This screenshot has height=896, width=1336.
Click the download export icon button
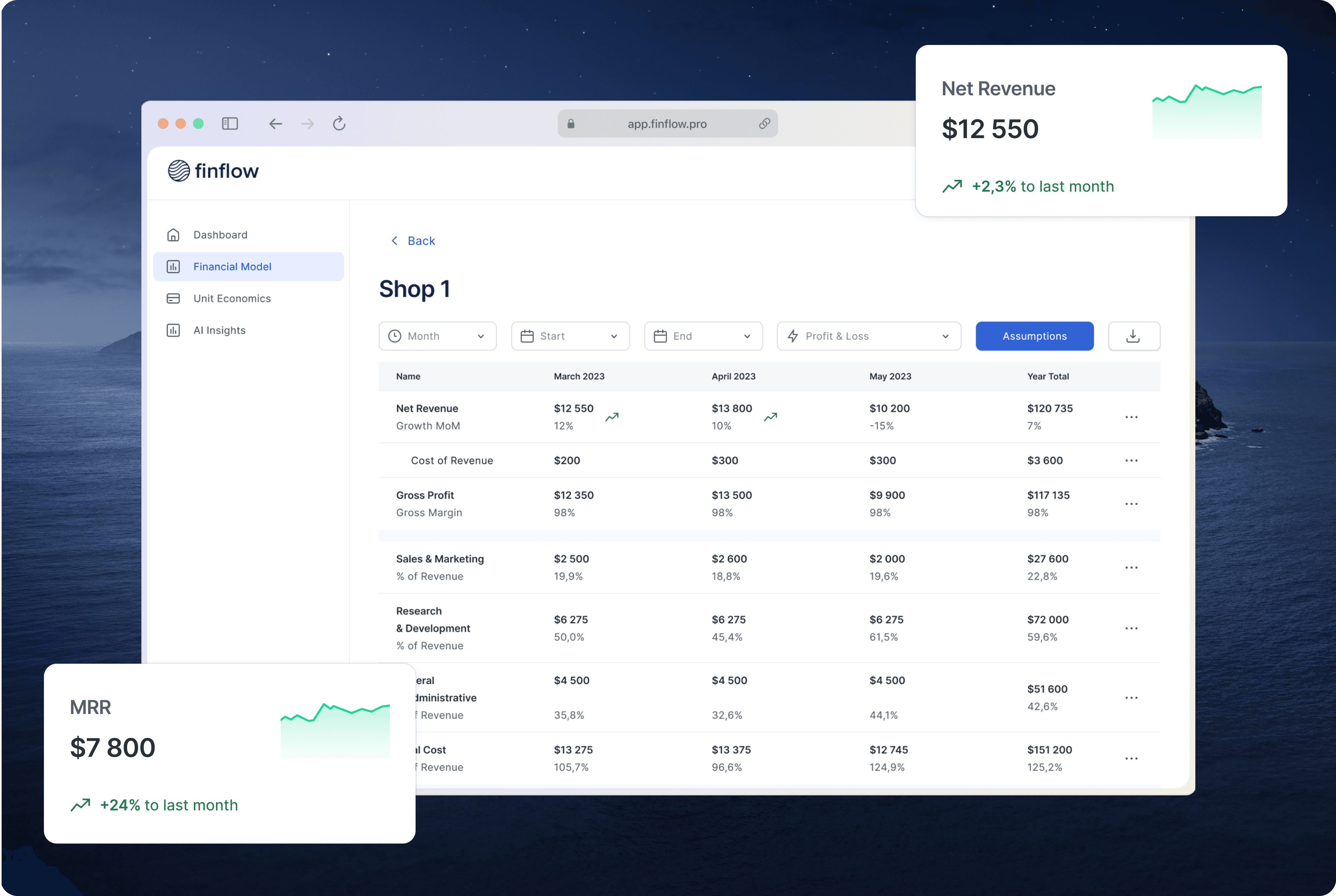click(1133, 336)
